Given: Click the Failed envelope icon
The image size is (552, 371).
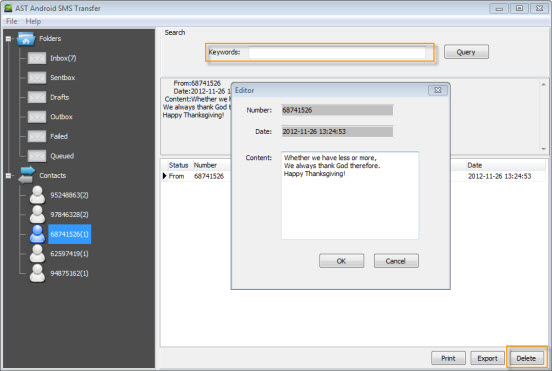Looking at the screenshot, I should [x=37, y=136].
